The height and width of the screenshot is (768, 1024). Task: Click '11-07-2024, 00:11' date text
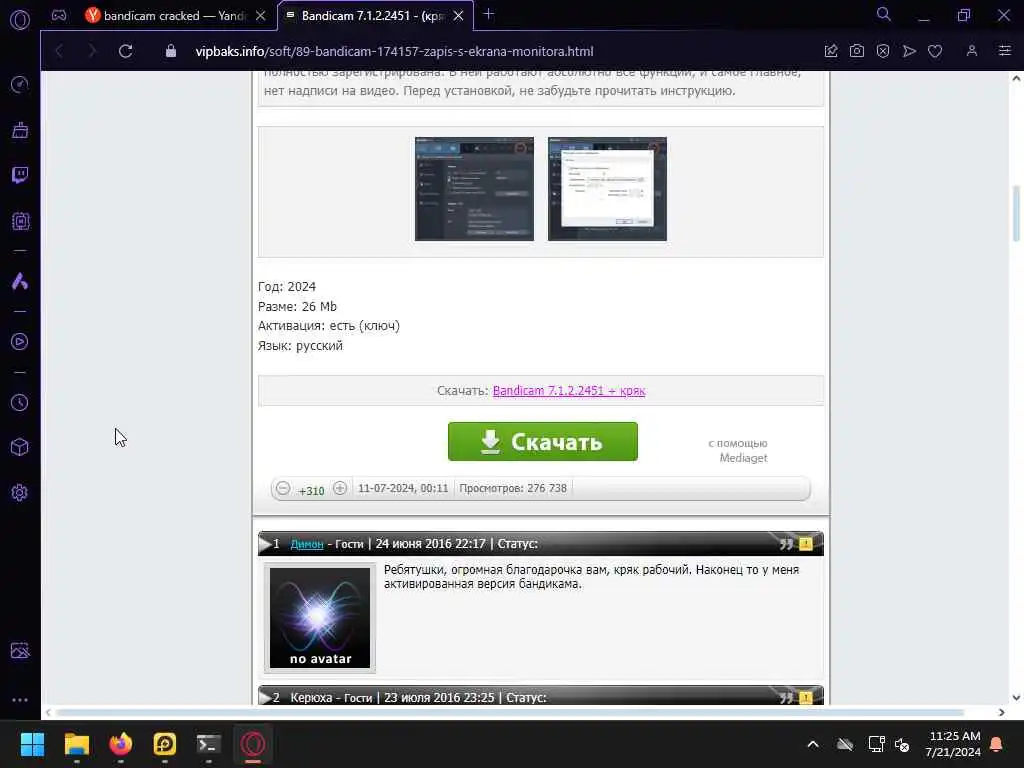tap(403, 488)
